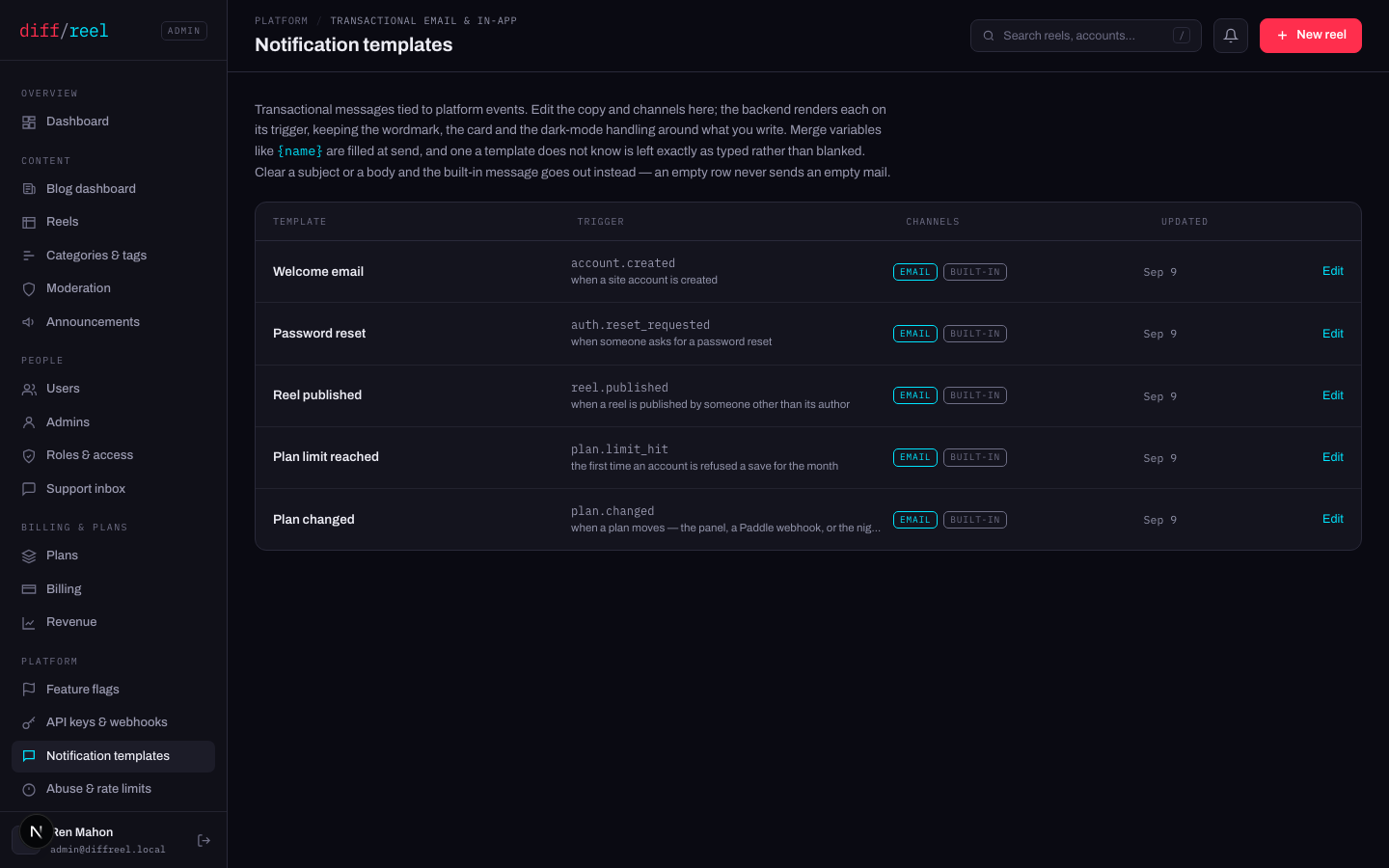
Task: Click the BUILT-IN badge in Password reset row
Action: tap(975, 334)
